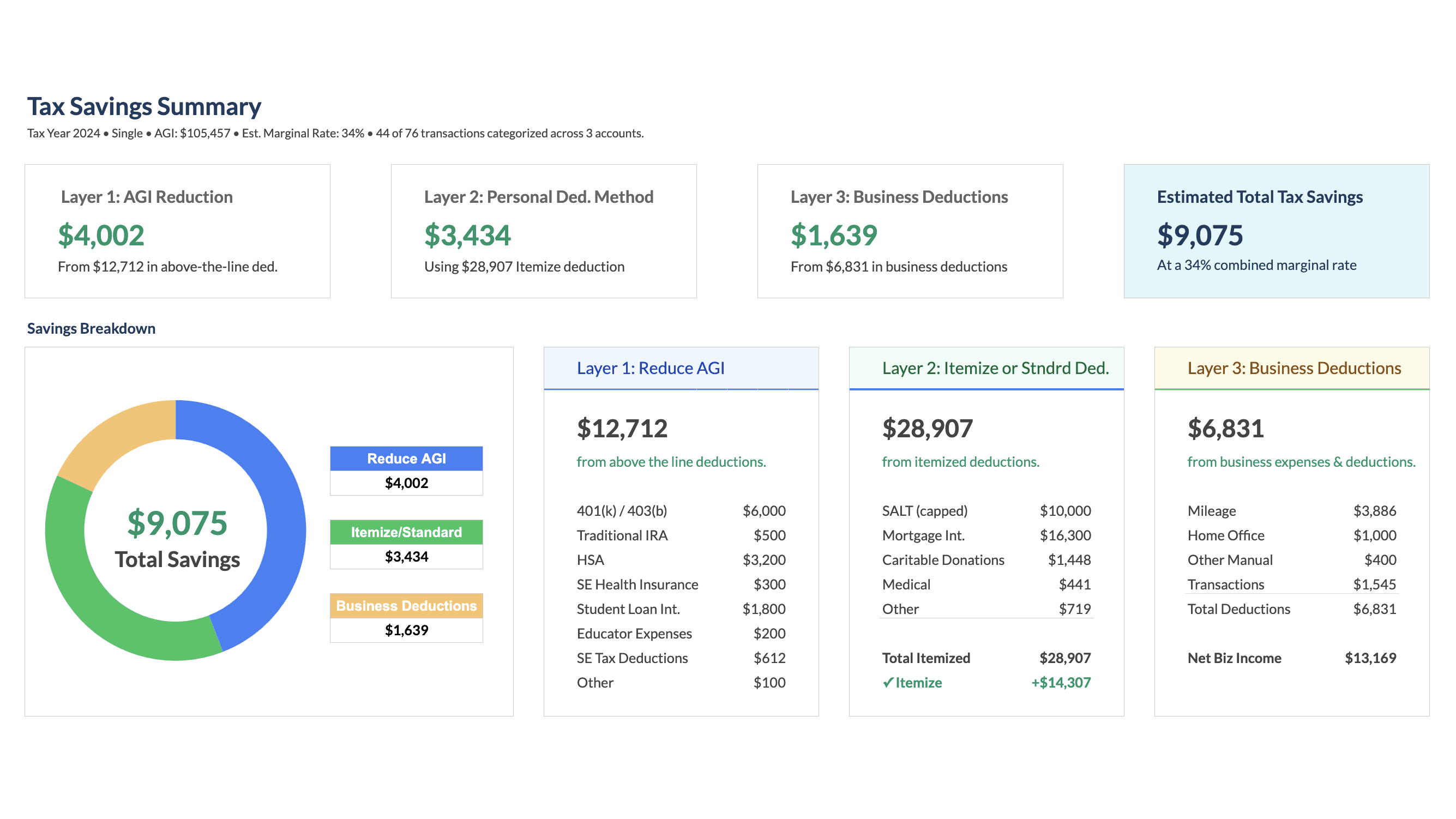
Task: Open the Layer 2: Personal Ded. Method card
Action: (543, 231)
